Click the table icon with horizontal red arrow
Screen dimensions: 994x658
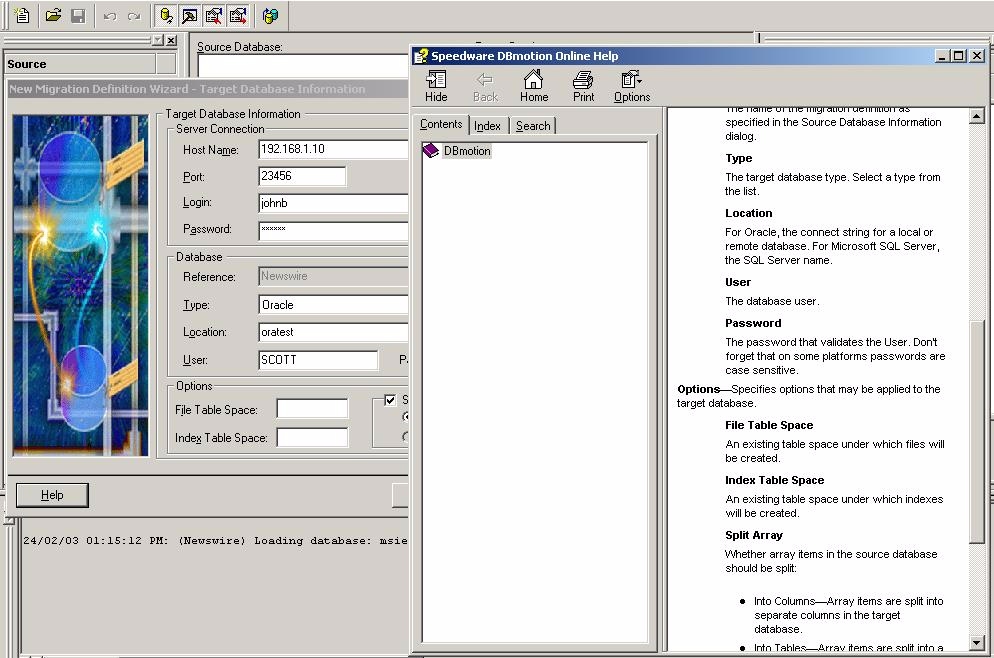point(238,16)
